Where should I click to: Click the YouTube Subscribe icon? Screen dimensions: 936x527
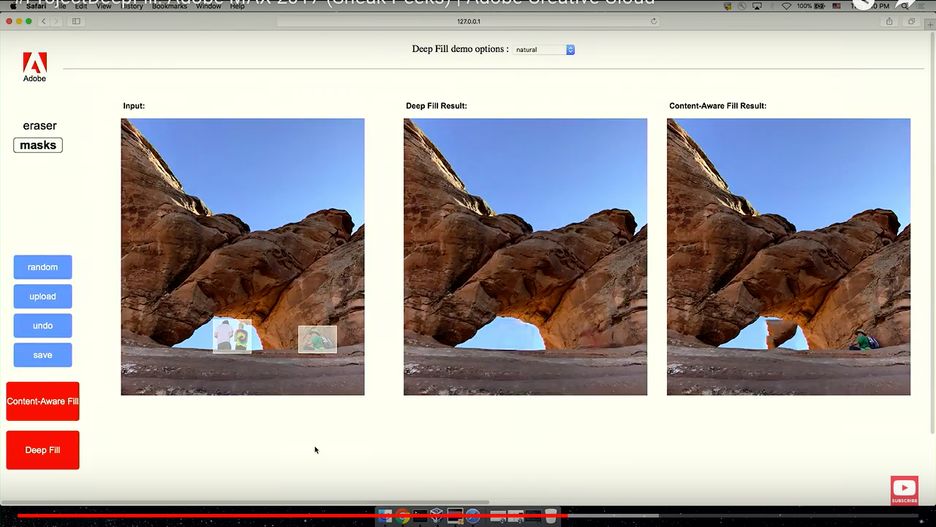(904, 490)
